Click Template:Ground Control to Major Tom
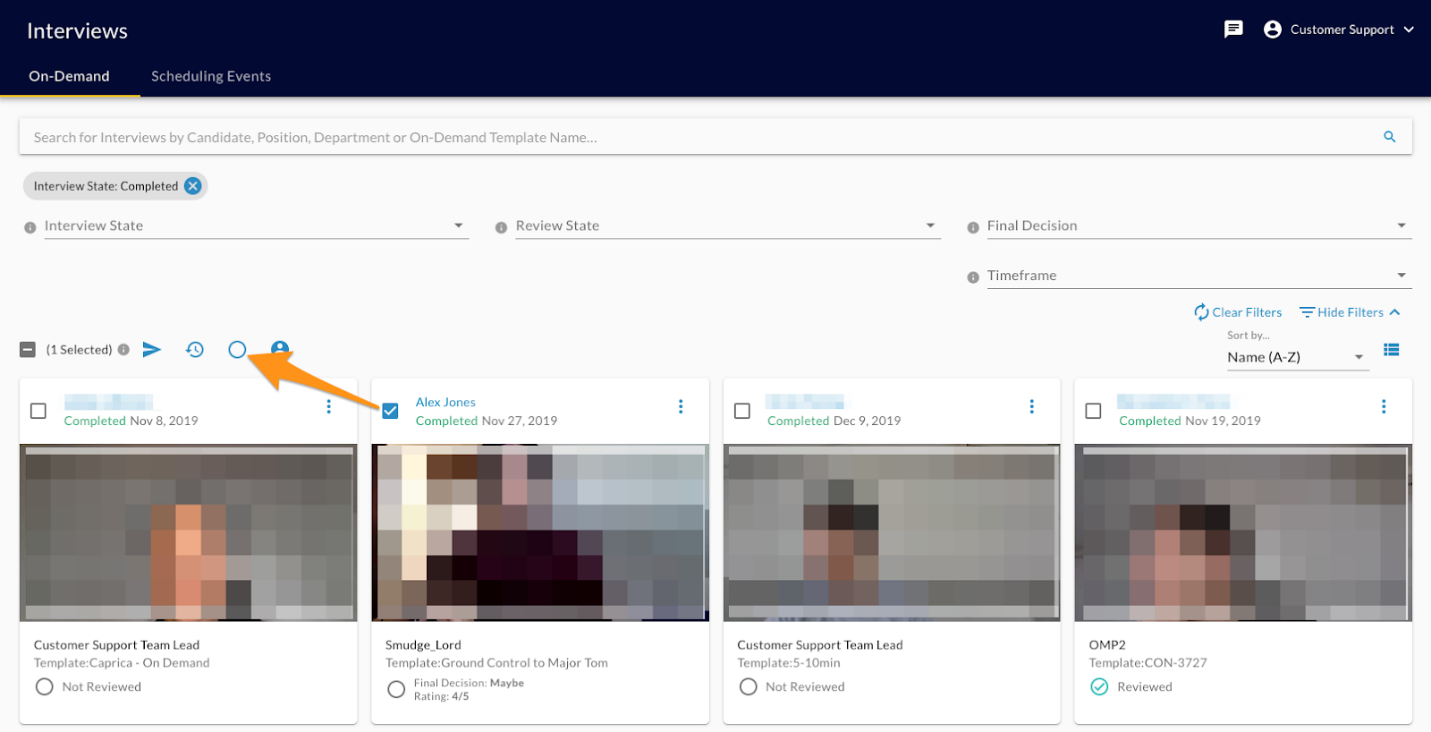 coord(496,663)
